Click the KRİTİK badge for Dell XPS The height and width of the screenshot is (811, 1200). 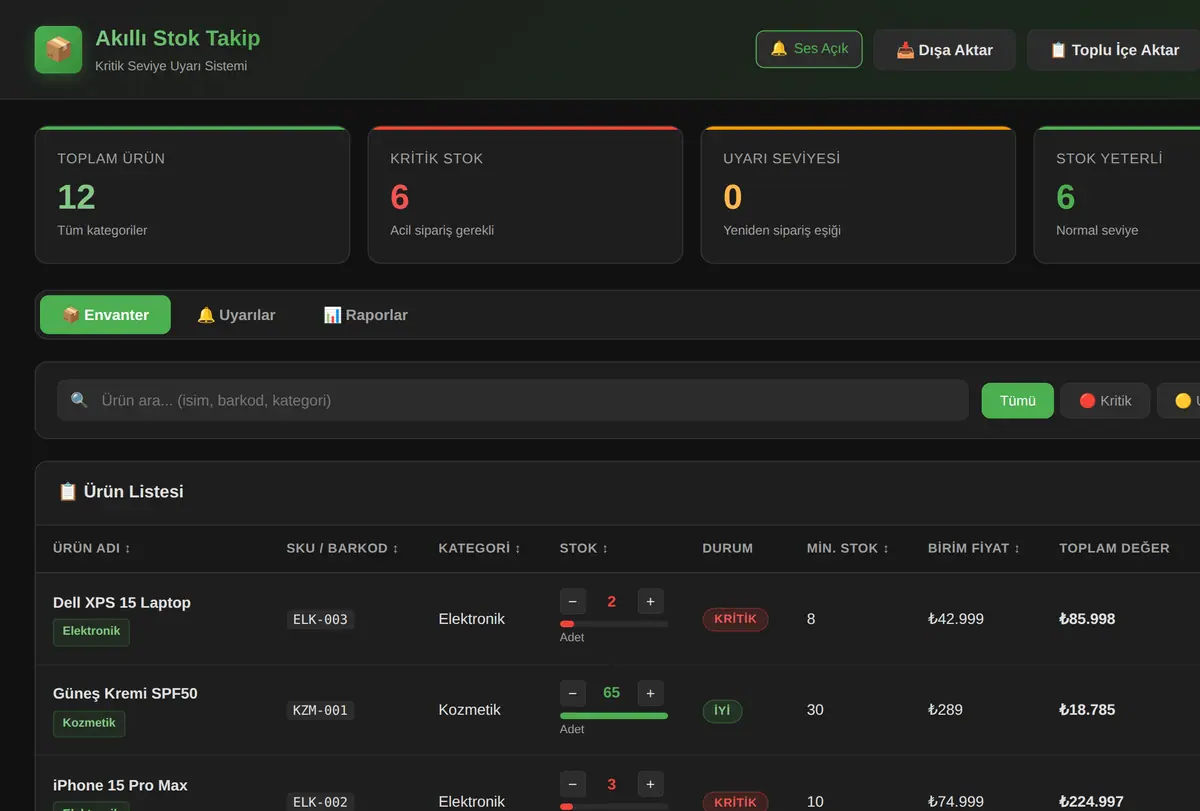pyautogui.click(x=735, y=619)
